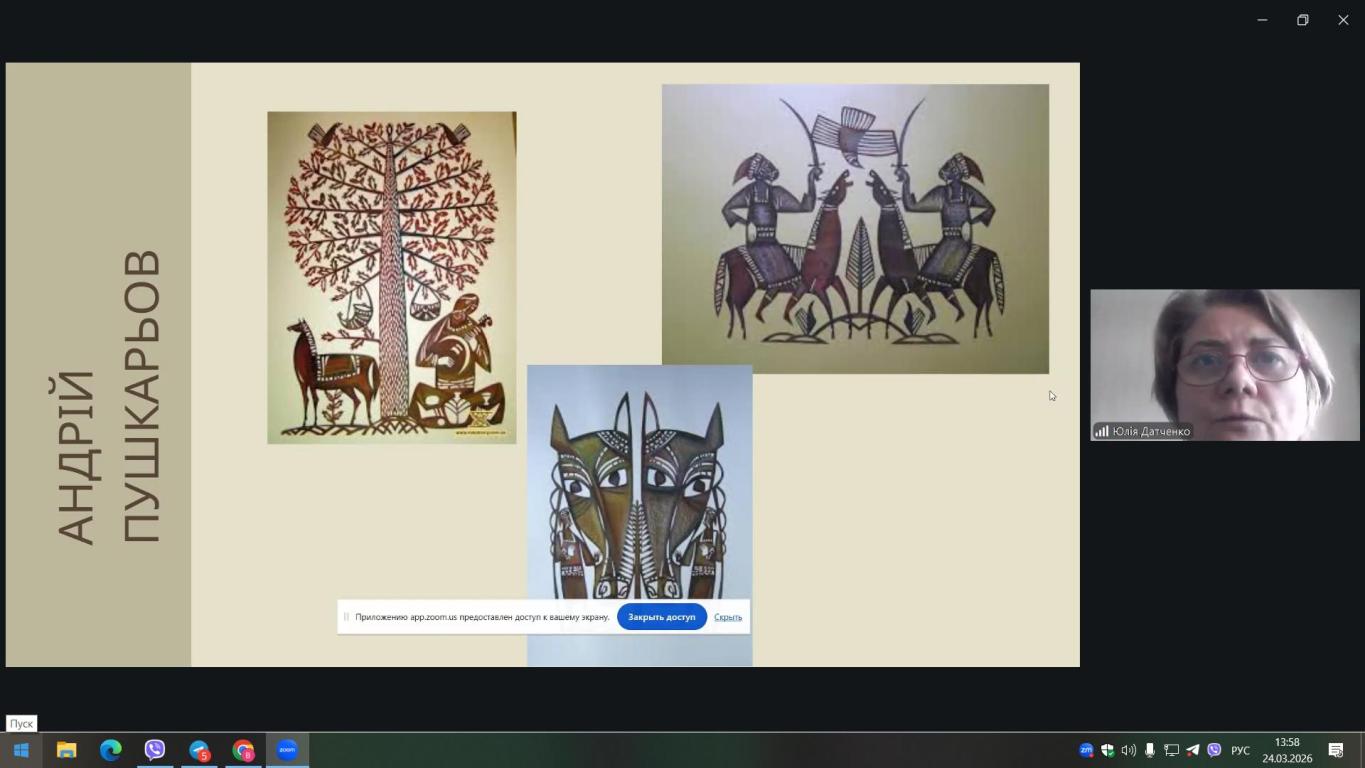
Task: Click the Zoom tray icon in system tray
Action: (1086, 750)
